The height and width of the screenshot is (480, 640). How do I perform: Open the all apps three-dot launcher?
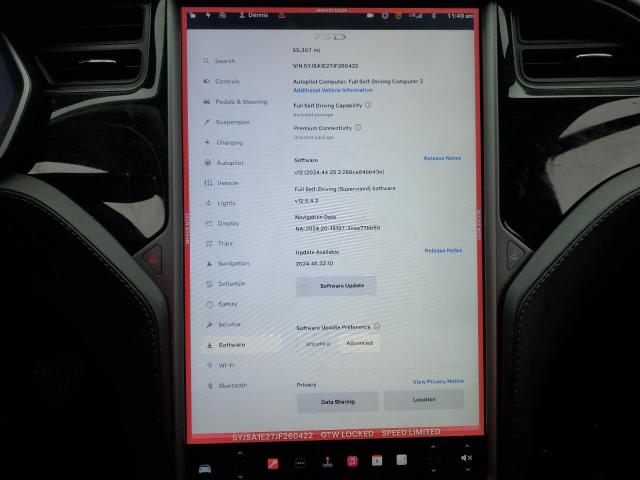pyautogui.click(x=300, y=463)
